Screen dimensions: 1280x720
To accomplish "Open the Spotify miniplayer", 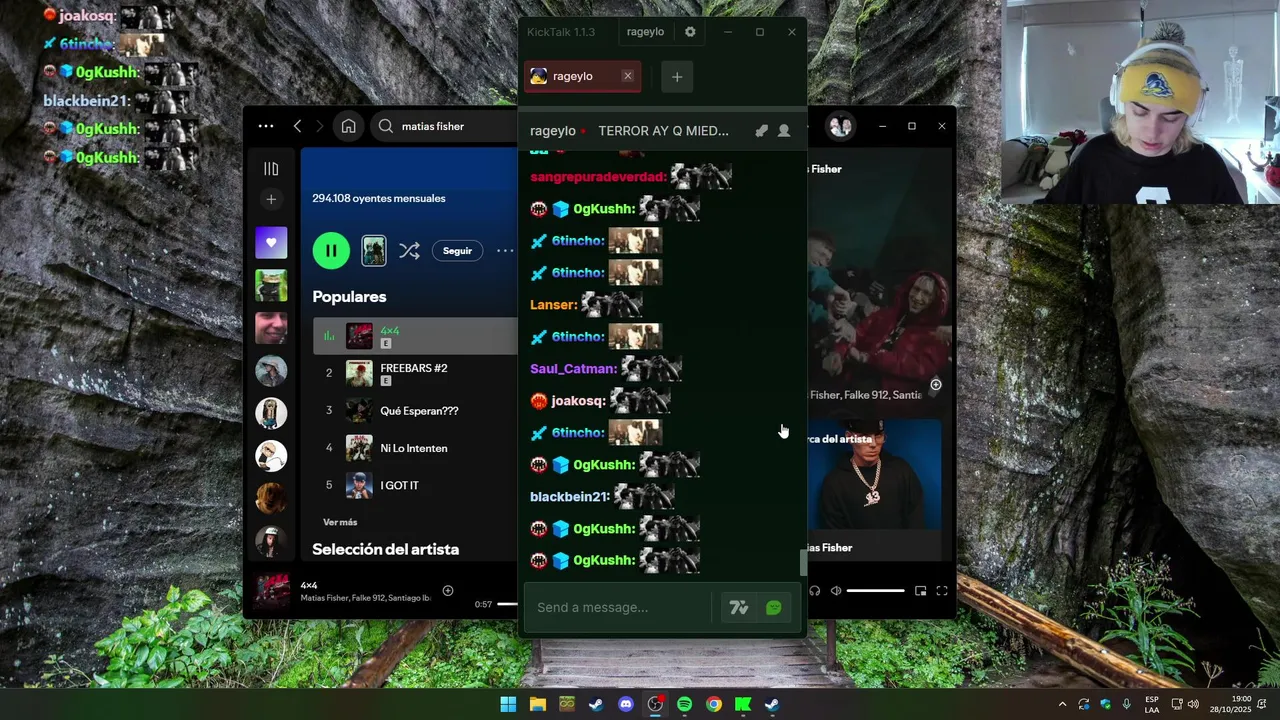I will coord(920,591).
